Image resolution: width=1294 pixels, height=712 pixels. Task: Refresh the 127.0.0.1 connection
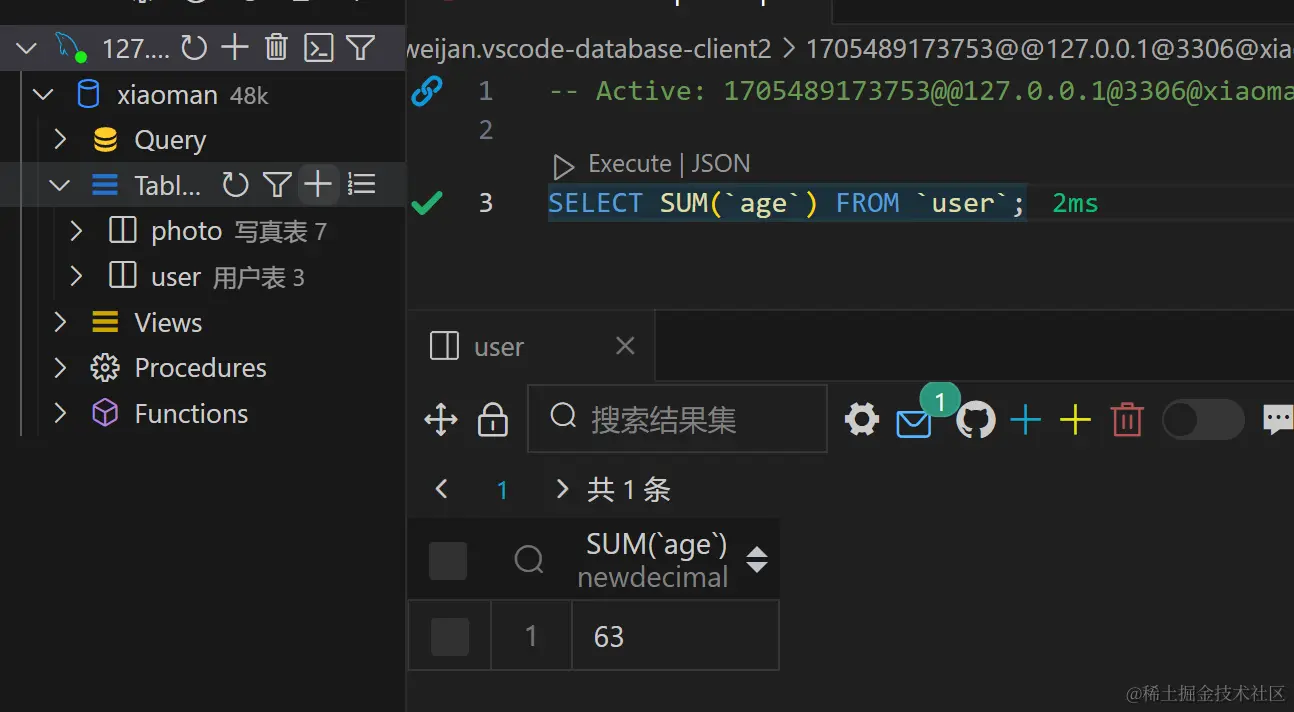(x=194, y=47)
